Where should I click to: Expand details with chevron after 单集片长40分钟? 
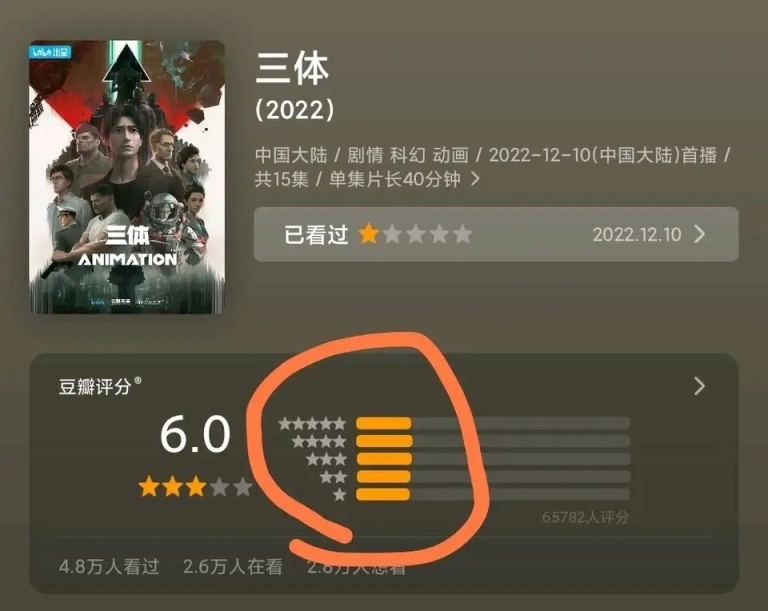(475, 179)
